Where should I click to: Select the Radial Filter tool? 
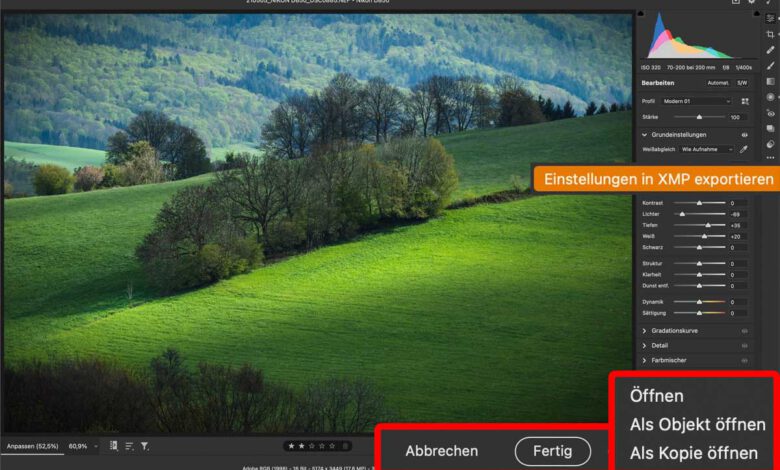771,97
